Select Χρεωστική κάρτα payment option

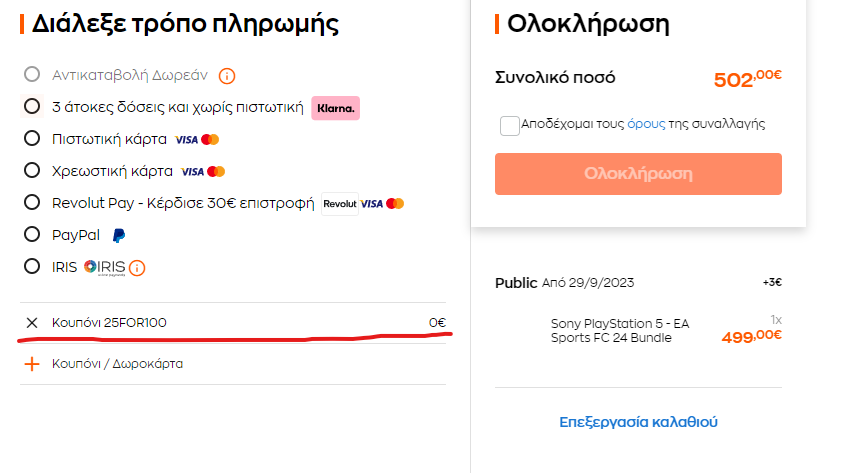coord(32,170)
